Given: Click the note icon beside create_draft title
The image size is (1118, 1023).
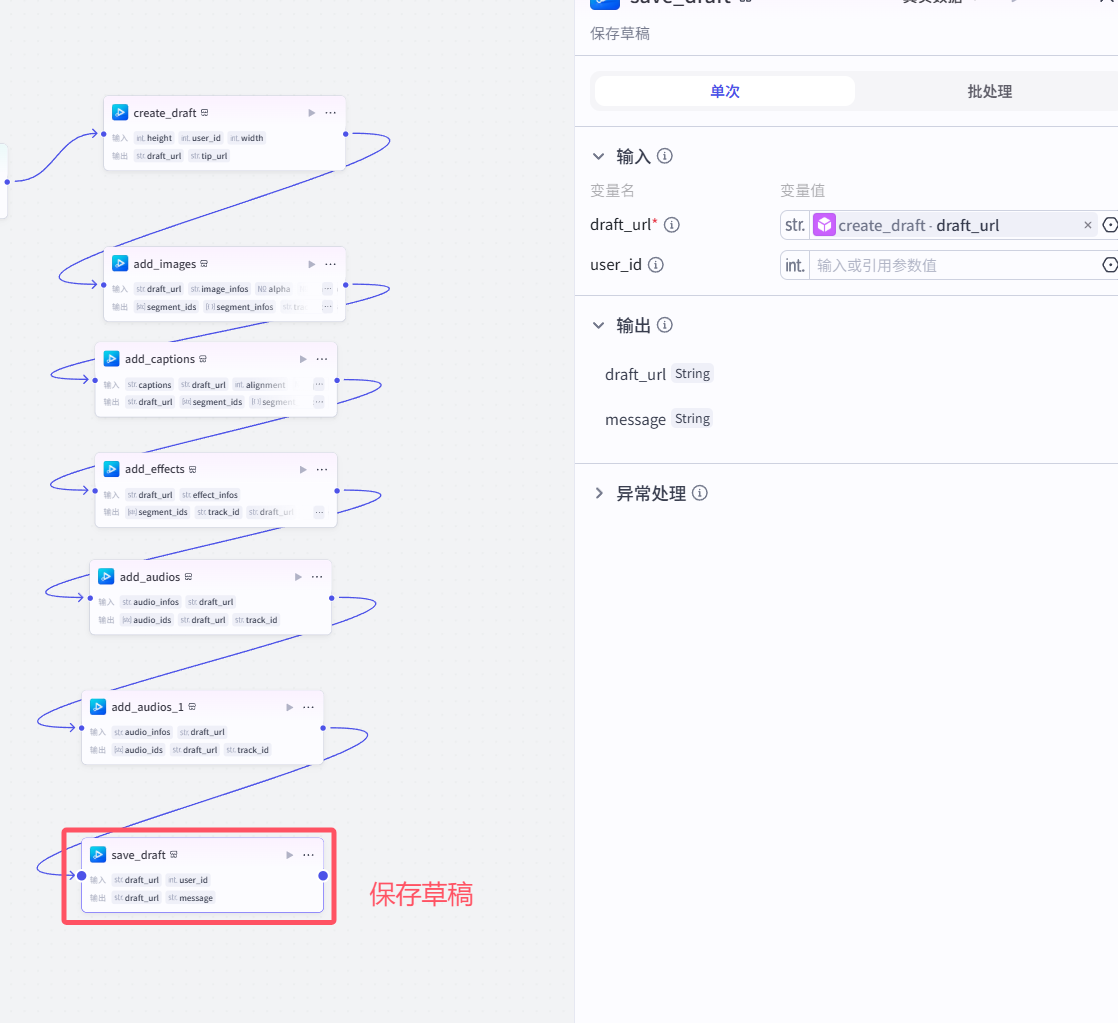Looking at the screenshot, I should [205, 113].
